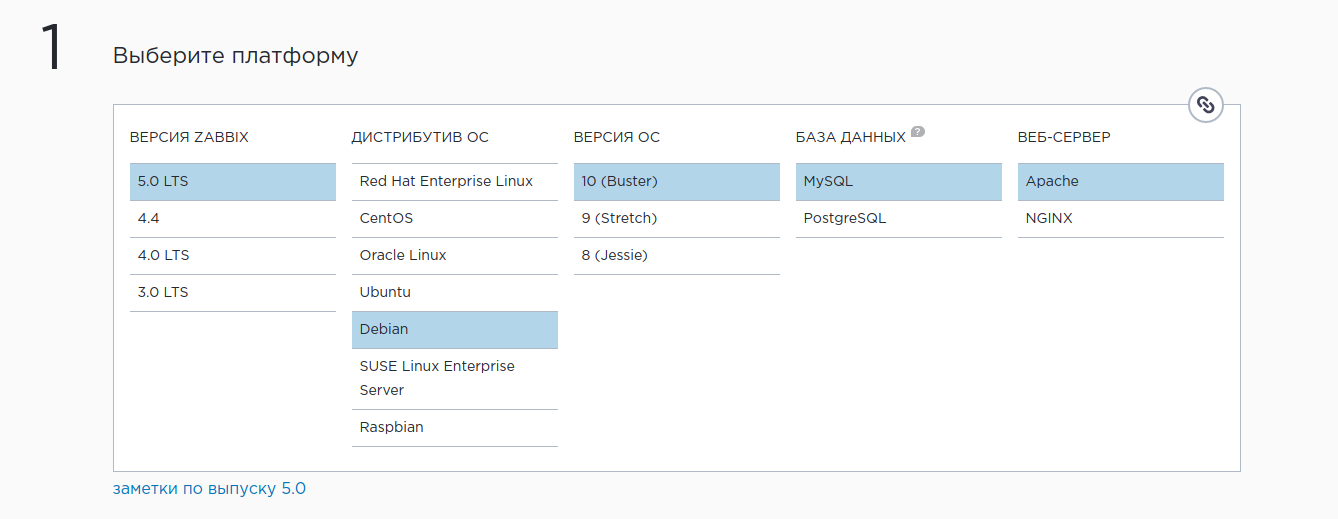Screen dimensions: 1338x519
Task: Select Zabbix version 5.0 LTS
Action: click(x=233, y=182)
